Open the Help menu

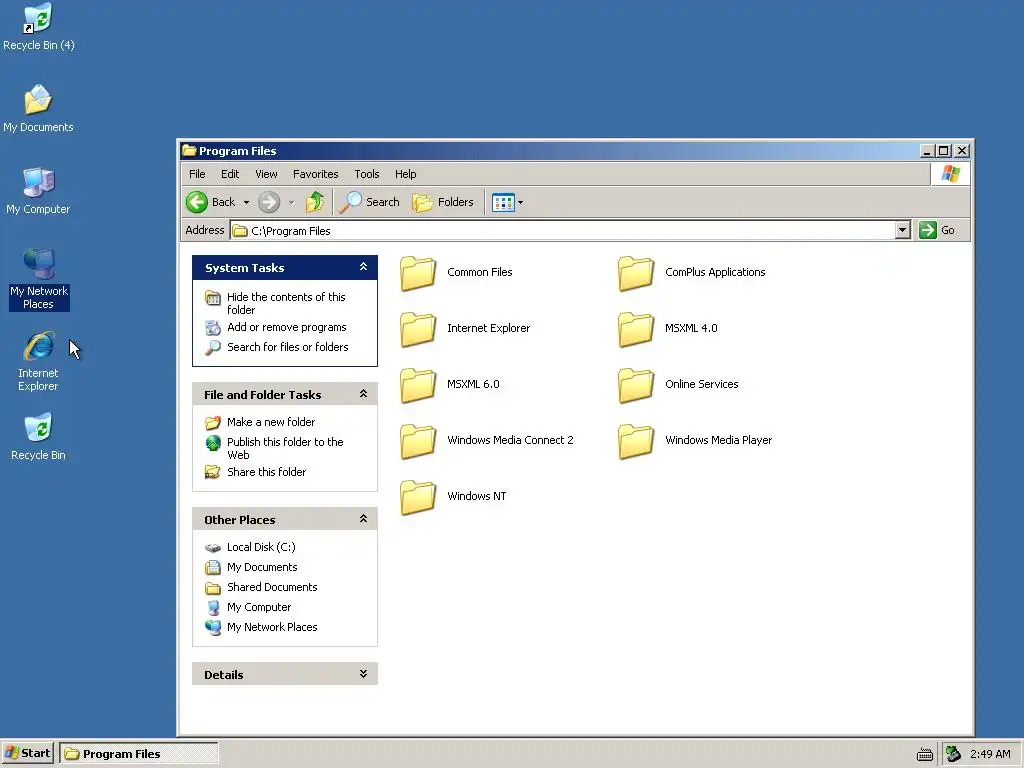(406, 174)
